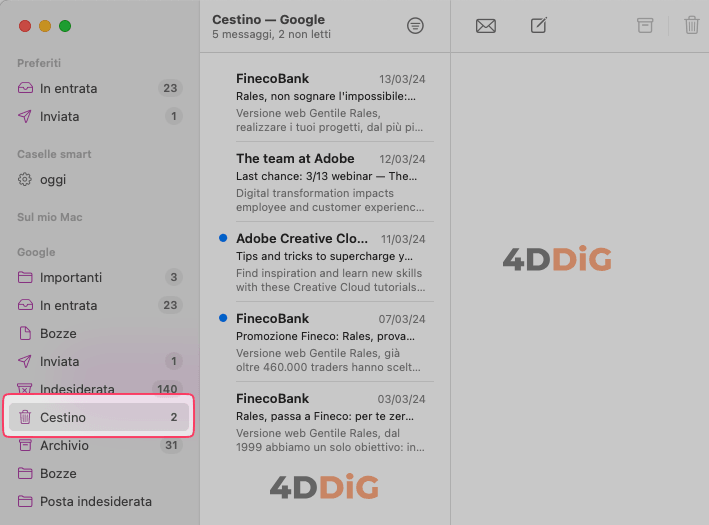Click the yellow minimize window button

tap(45, 26)
